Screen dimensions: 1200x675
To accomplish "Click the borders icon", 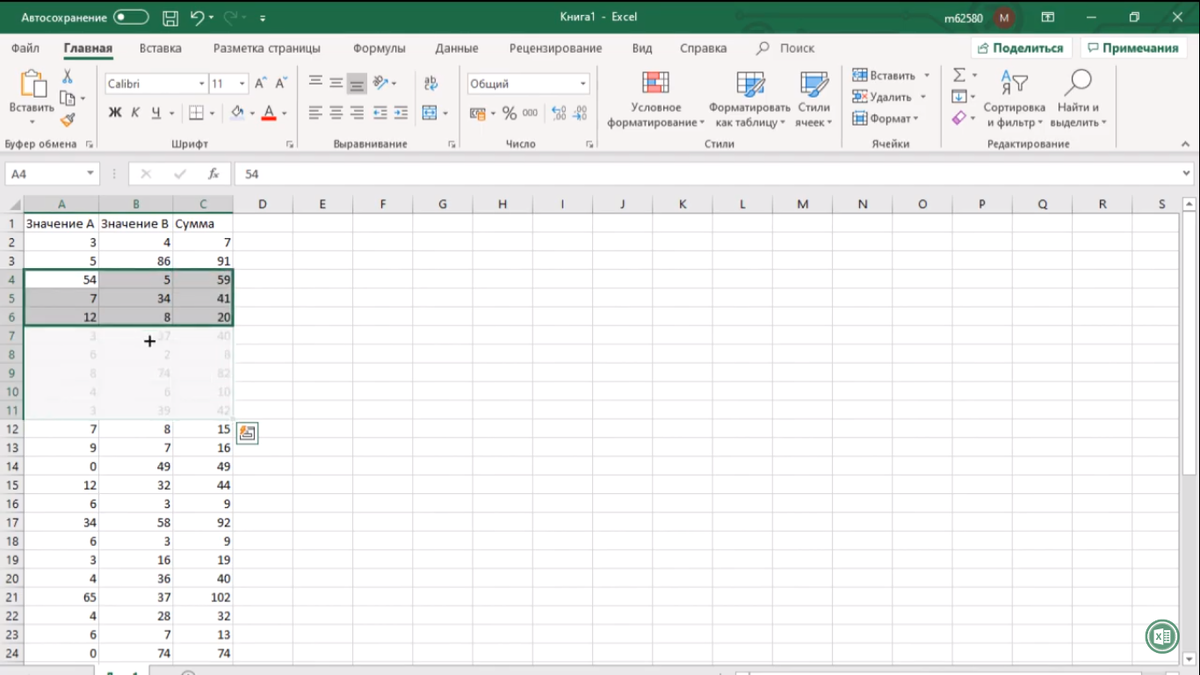I will (196, 113).
